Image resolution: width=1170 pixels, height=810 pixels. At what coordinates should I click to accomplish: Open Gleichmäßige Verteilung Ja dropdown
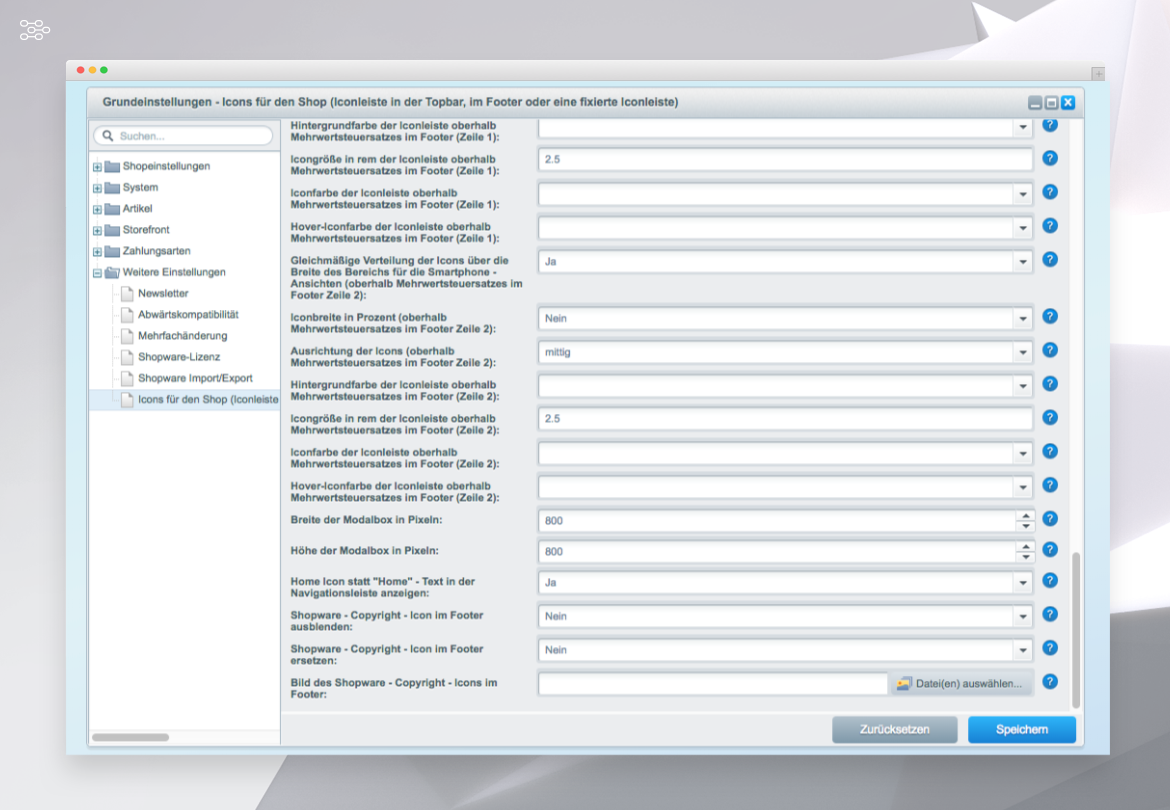pos(1023,262)
